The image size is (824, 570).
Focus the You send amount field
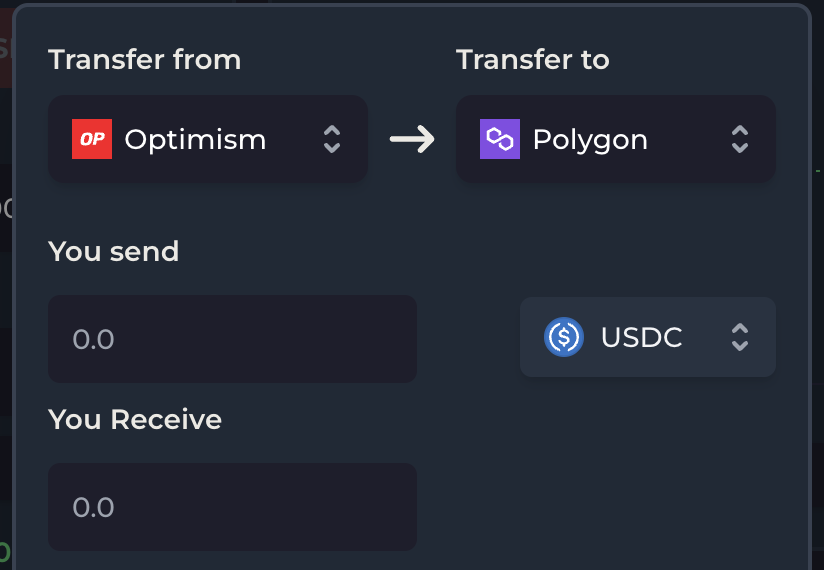point(232,339)
